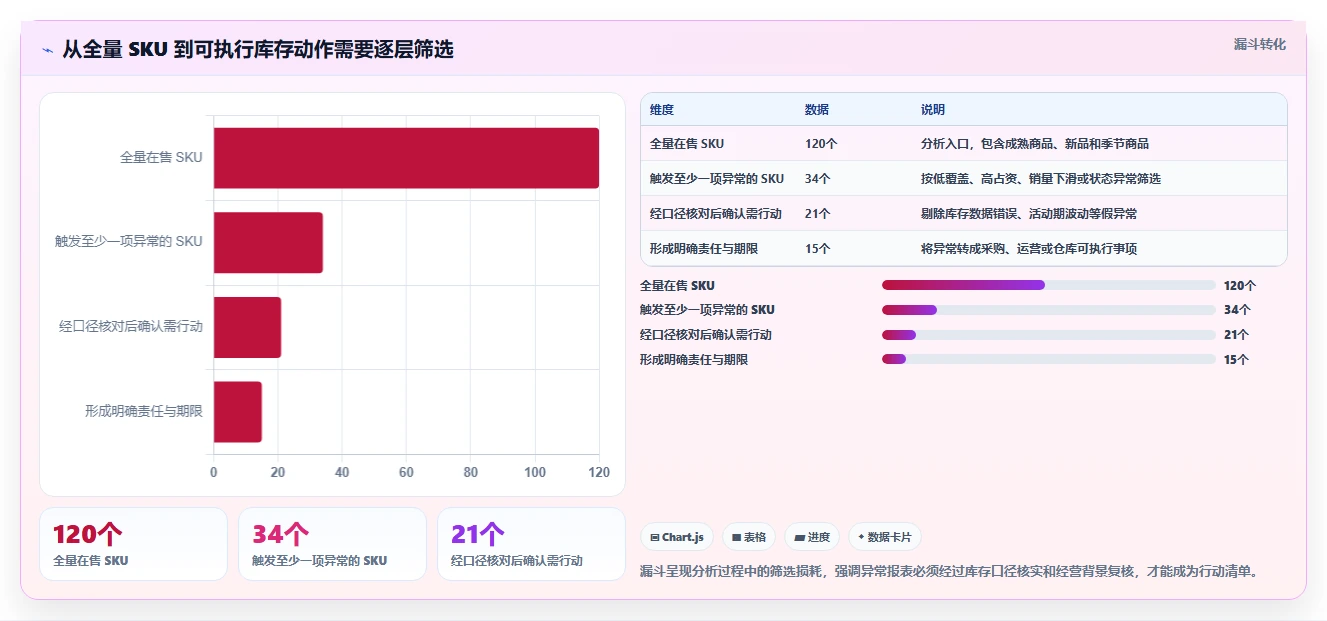
Task: Click the 形成明确责任与期限 chart bar
Action: tap(238, 412)
